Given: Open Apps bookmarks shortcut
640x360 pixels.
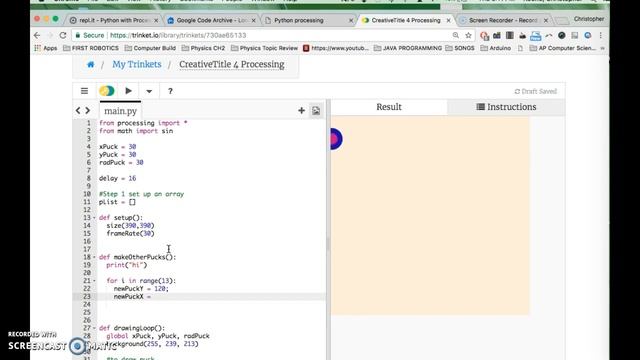Looking at the screenshot, I should (46, 48).
